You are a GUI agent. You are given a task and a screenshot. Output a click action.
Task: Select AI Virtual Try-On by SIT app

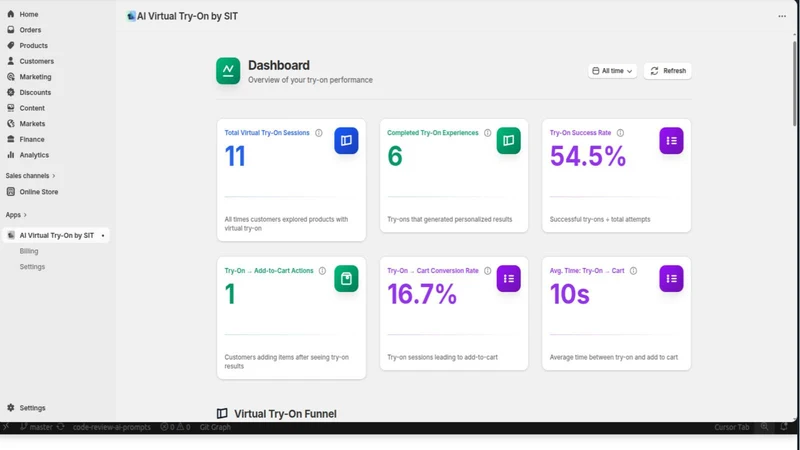click(x=56, y=235)
